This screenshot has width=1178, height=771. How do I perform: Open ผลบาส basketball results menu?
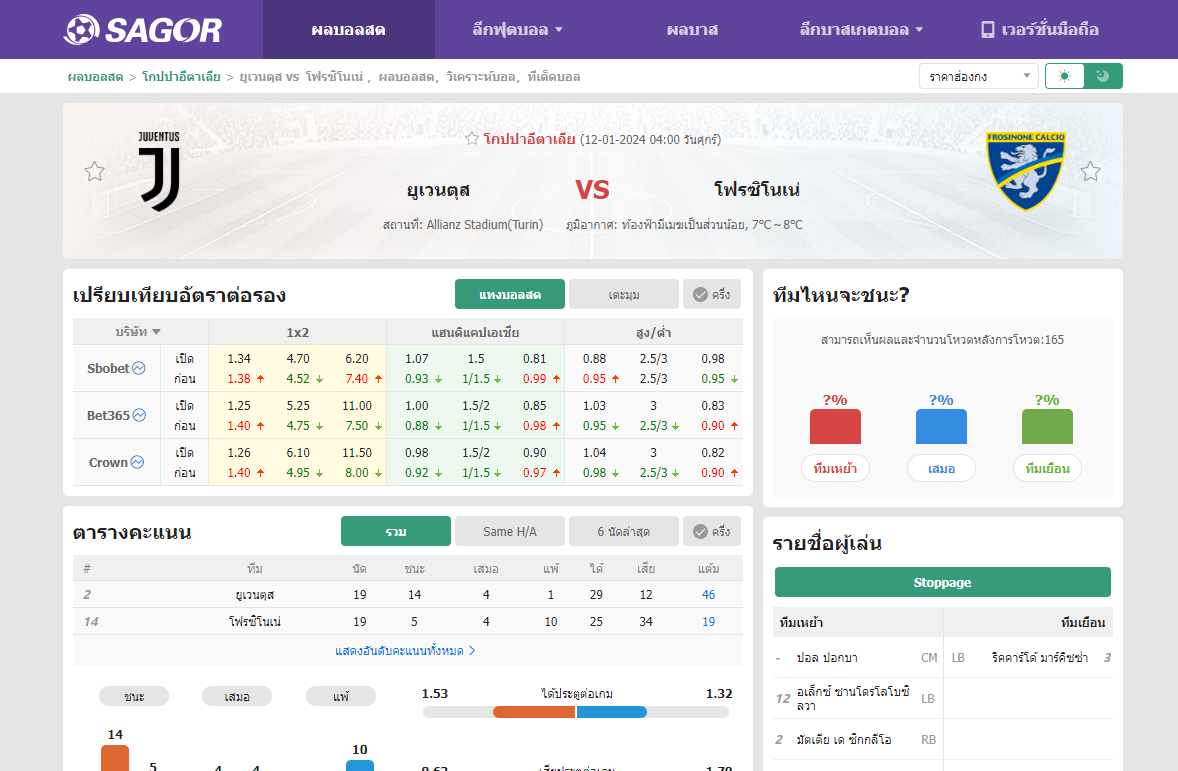click(692, 29)
